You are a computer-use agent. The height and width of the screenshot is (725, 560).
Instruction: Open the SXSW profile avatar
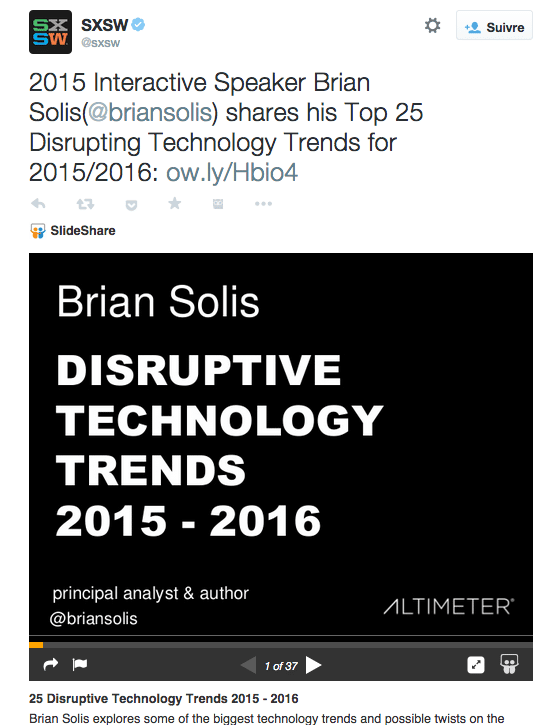click(x=50, y=32)
